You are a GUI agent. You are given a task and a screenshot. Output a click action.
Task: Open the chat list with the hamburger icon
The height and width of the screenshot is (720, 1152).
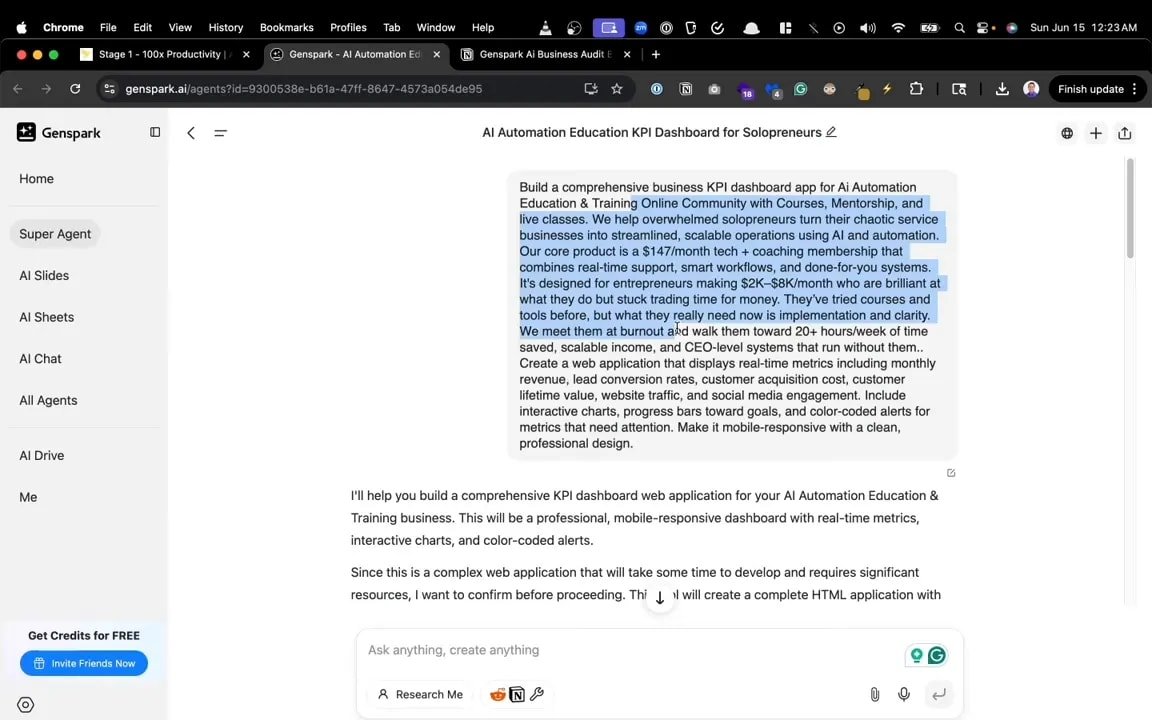pos(220,132)
